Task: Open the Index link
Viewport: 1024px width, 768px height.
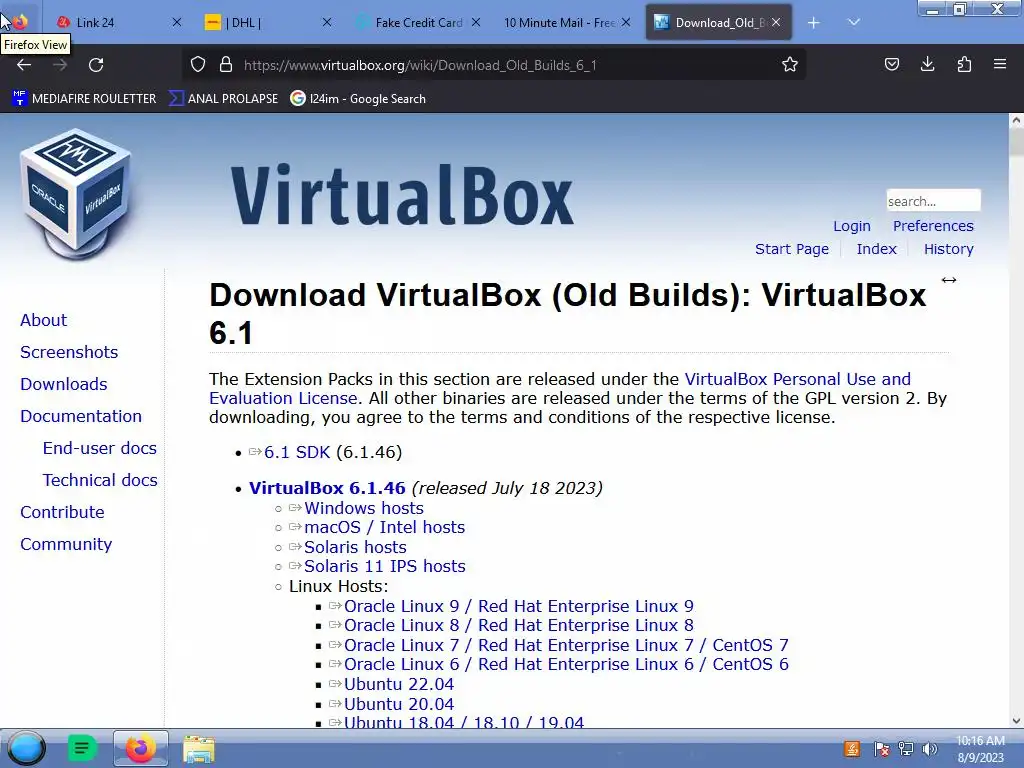Action: 876,249
